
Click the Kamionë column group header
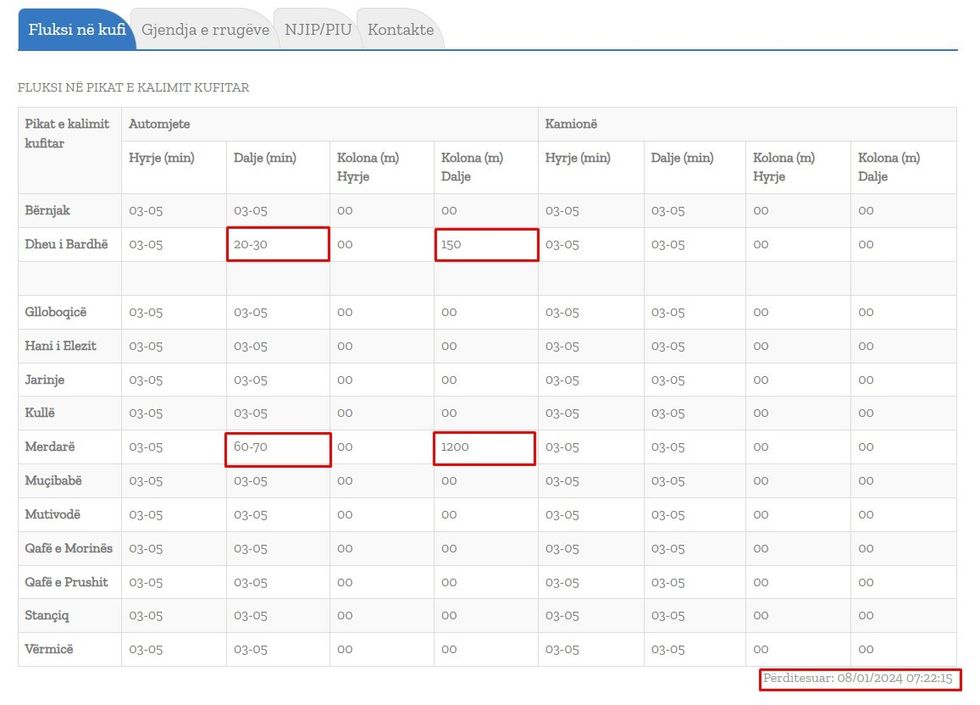573,124
